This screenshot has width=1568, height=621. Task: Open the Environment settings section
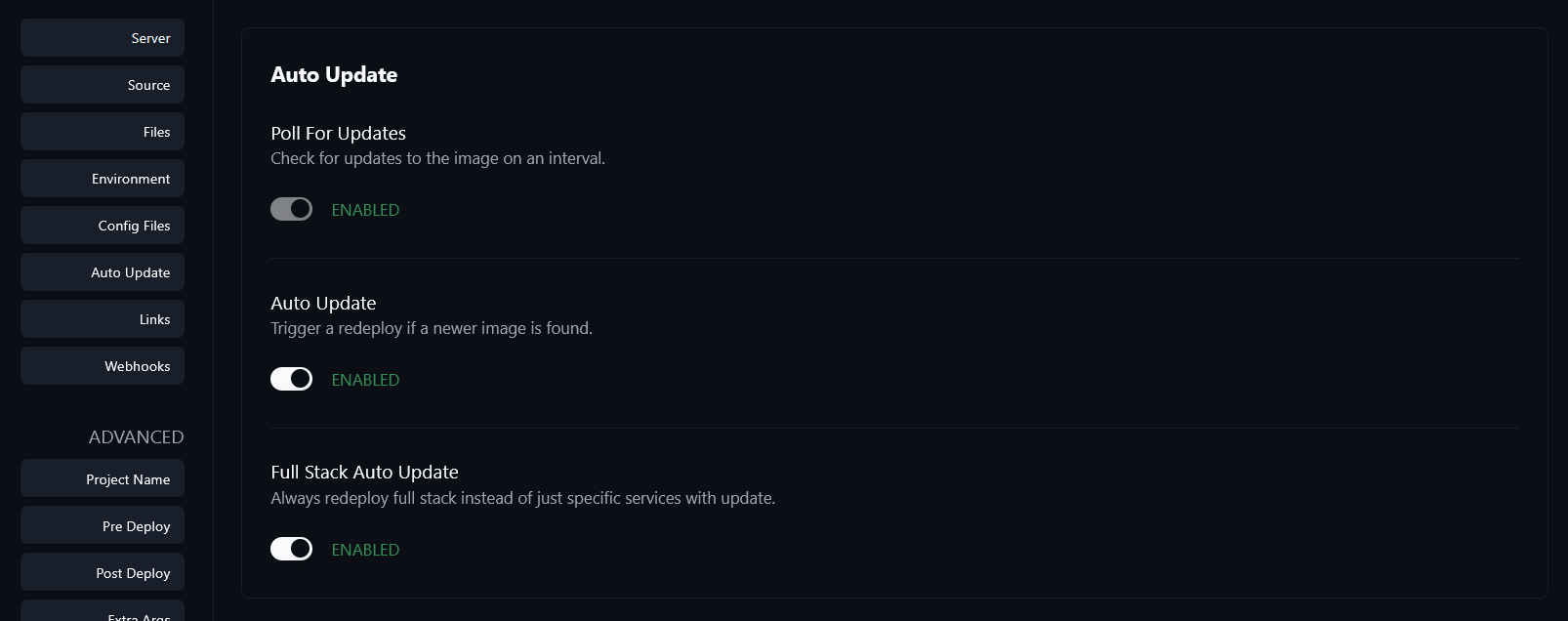103,179
